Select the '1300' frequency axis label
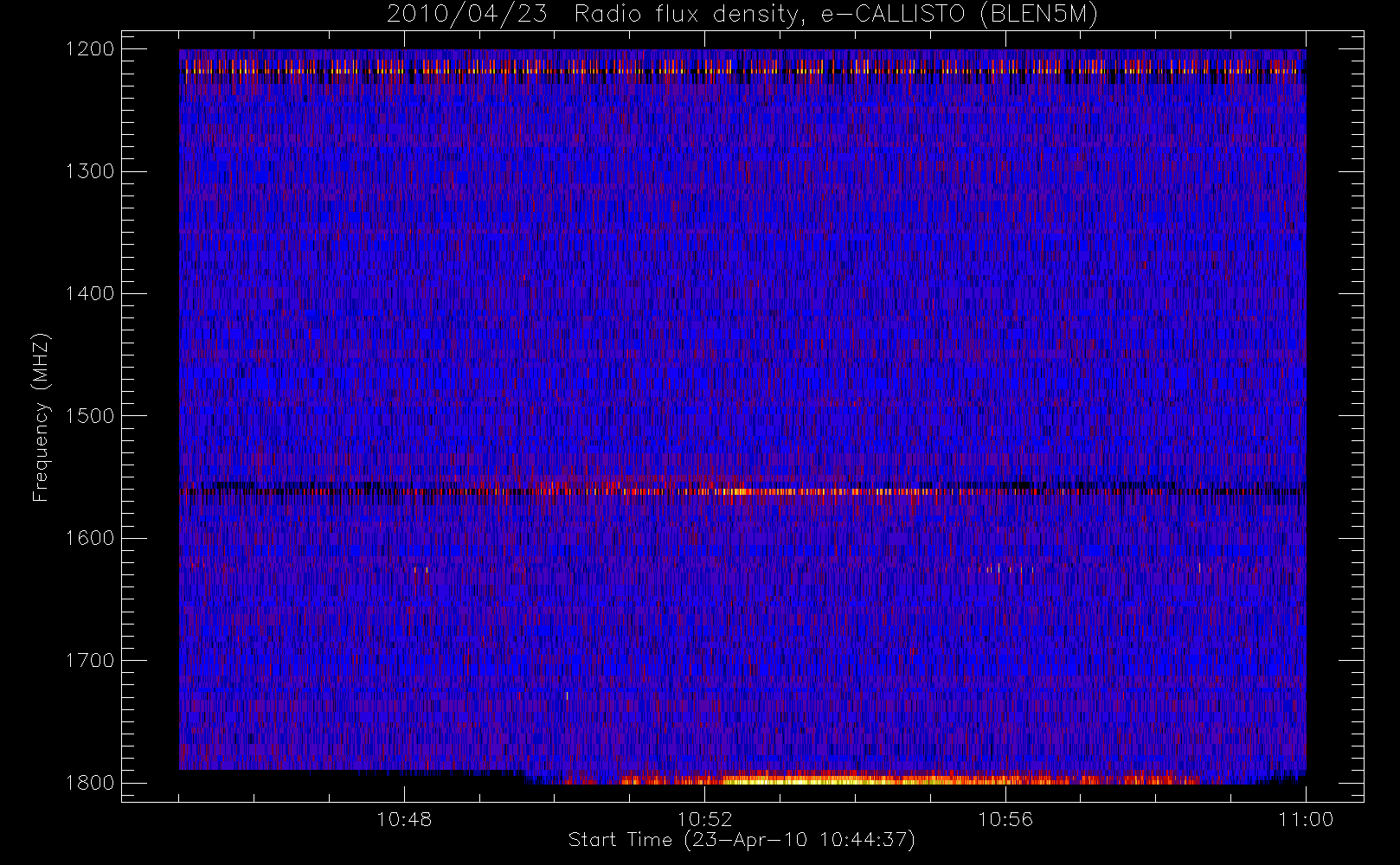Viewport: 1400px width, 865px height. tap(90, 171)
